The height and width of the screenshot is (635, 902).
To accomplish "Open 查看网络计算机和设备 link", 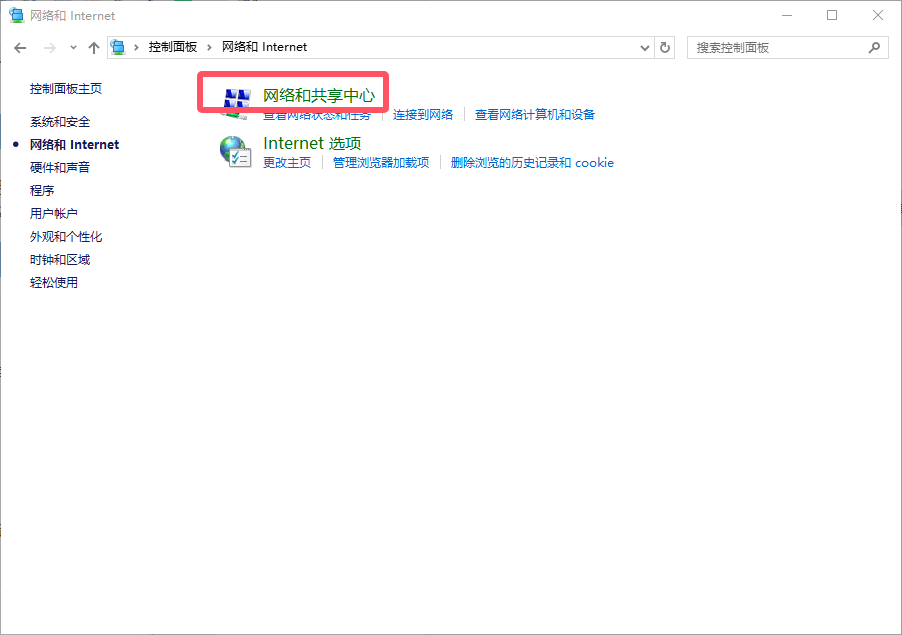I will (x=535, y=115).
